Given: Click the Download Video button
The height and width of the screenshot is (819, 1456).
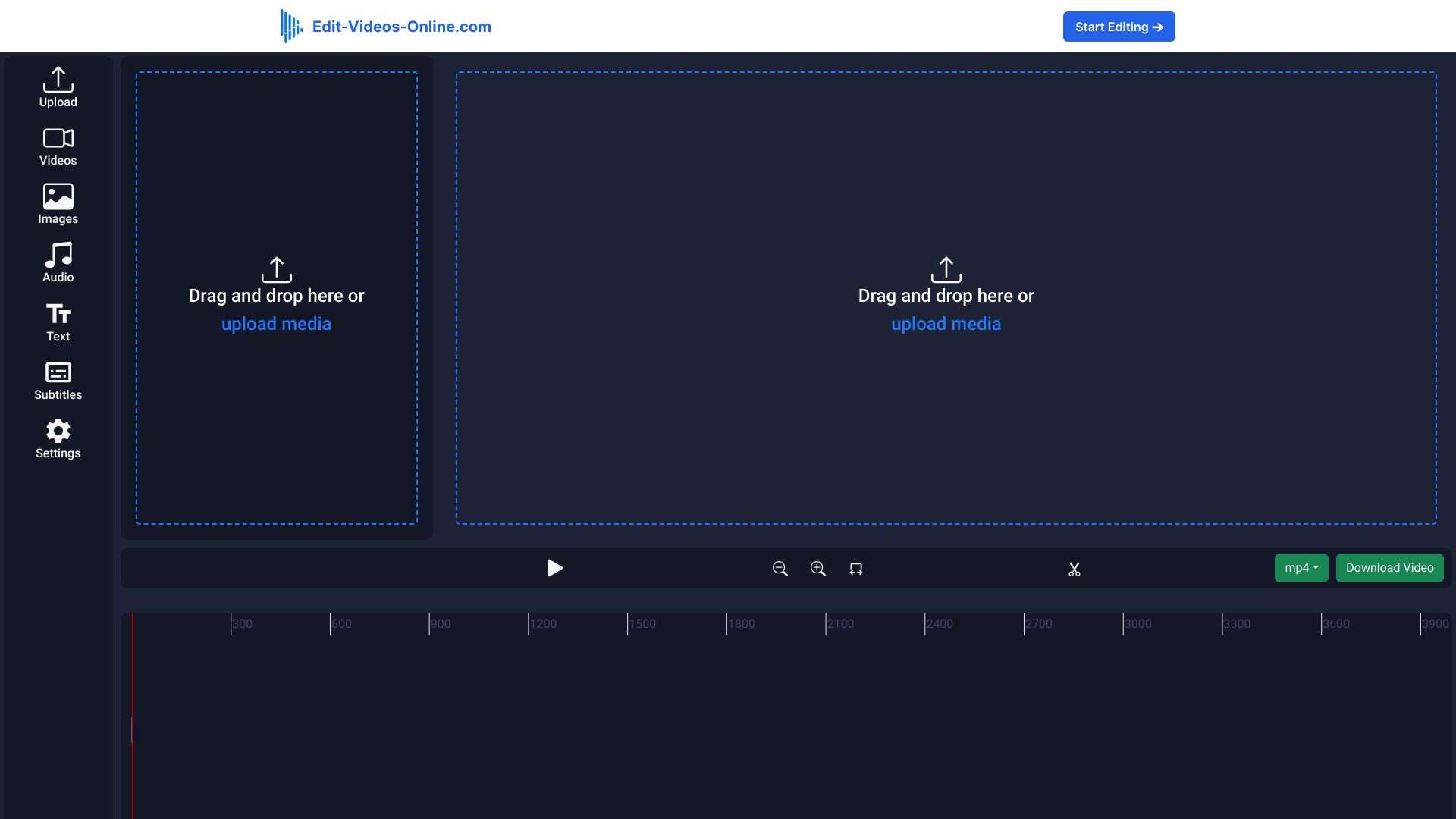Looking at the screenshot, I should pos(1389,568).
